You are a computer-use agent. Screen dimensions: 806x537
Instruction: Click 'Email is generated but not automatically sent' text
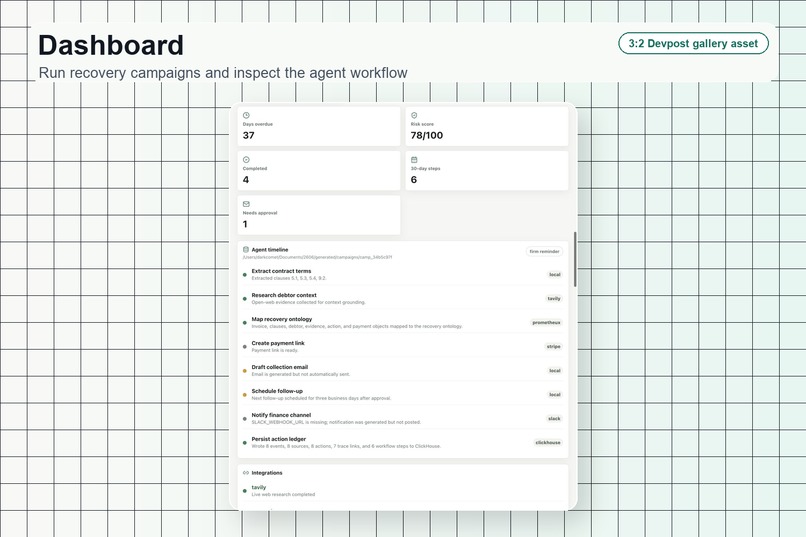click(x=301, y=374)
